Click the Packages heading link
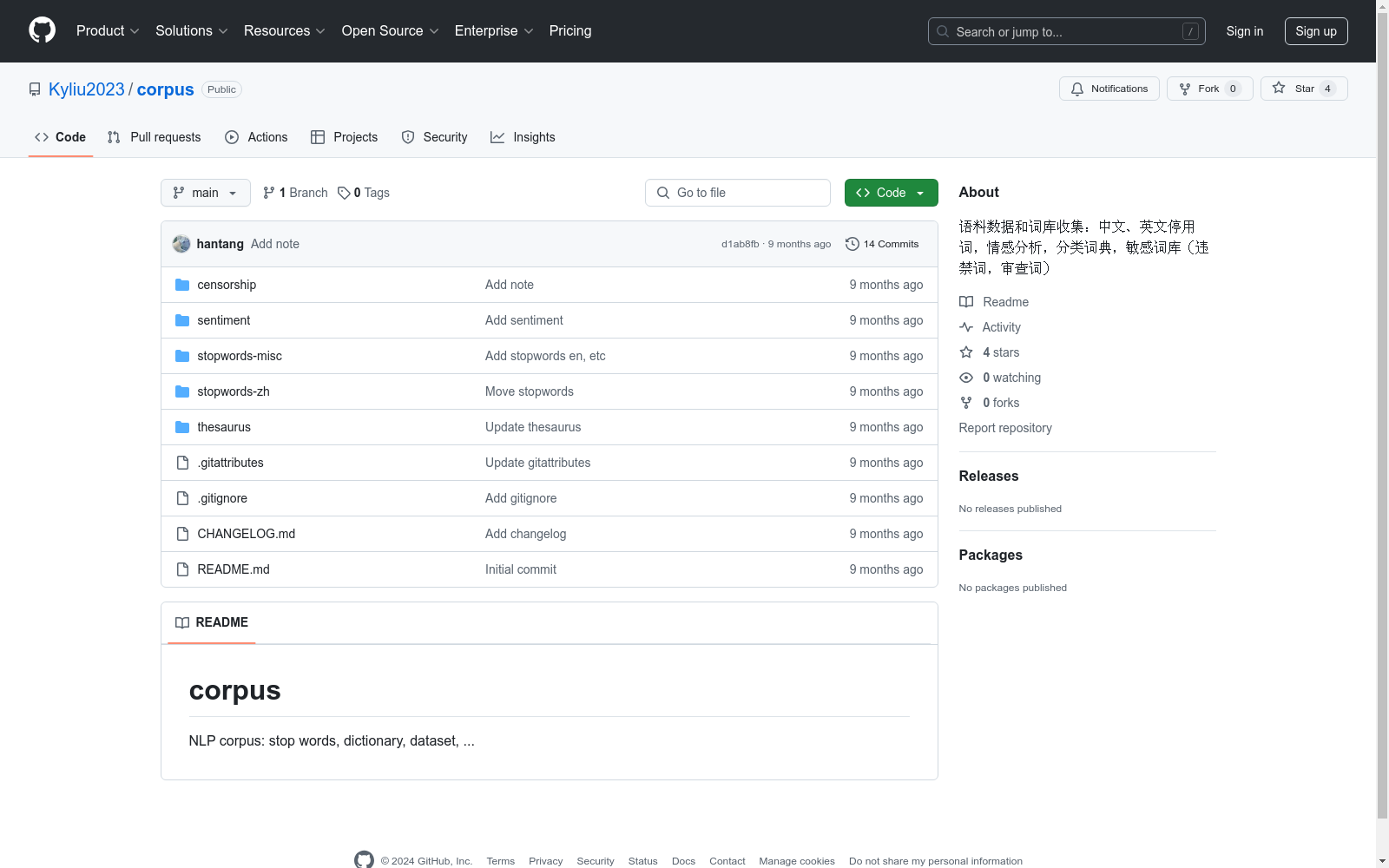The image size is (1389, 868). [x=991, y=555]
